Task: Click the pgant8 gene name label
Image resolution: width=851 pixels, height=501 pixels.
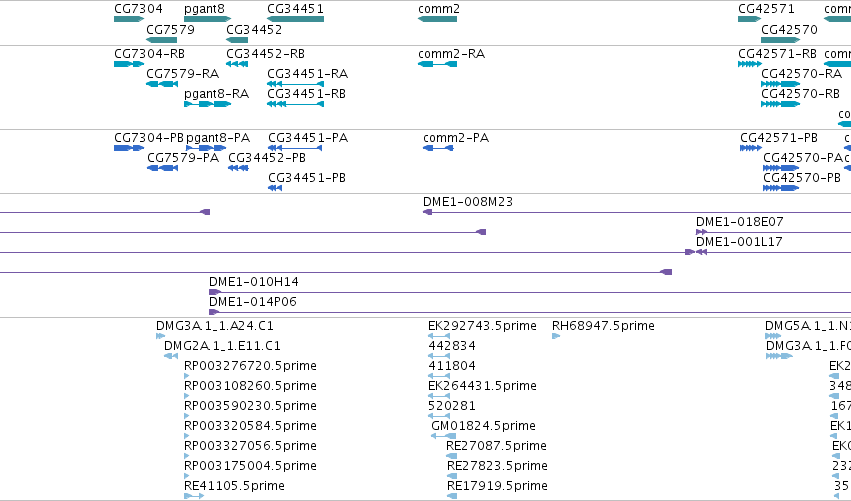Action: click(x=204, y=9)
